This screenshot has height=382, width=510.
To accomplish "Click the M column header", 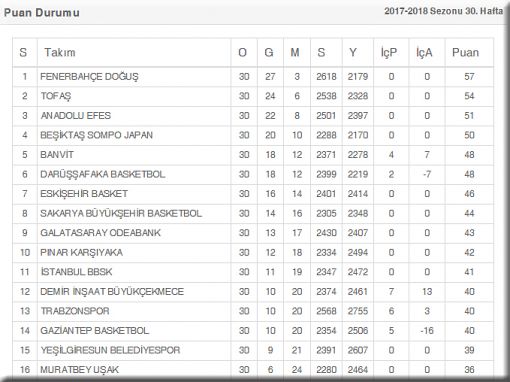I will coord(295,52).
